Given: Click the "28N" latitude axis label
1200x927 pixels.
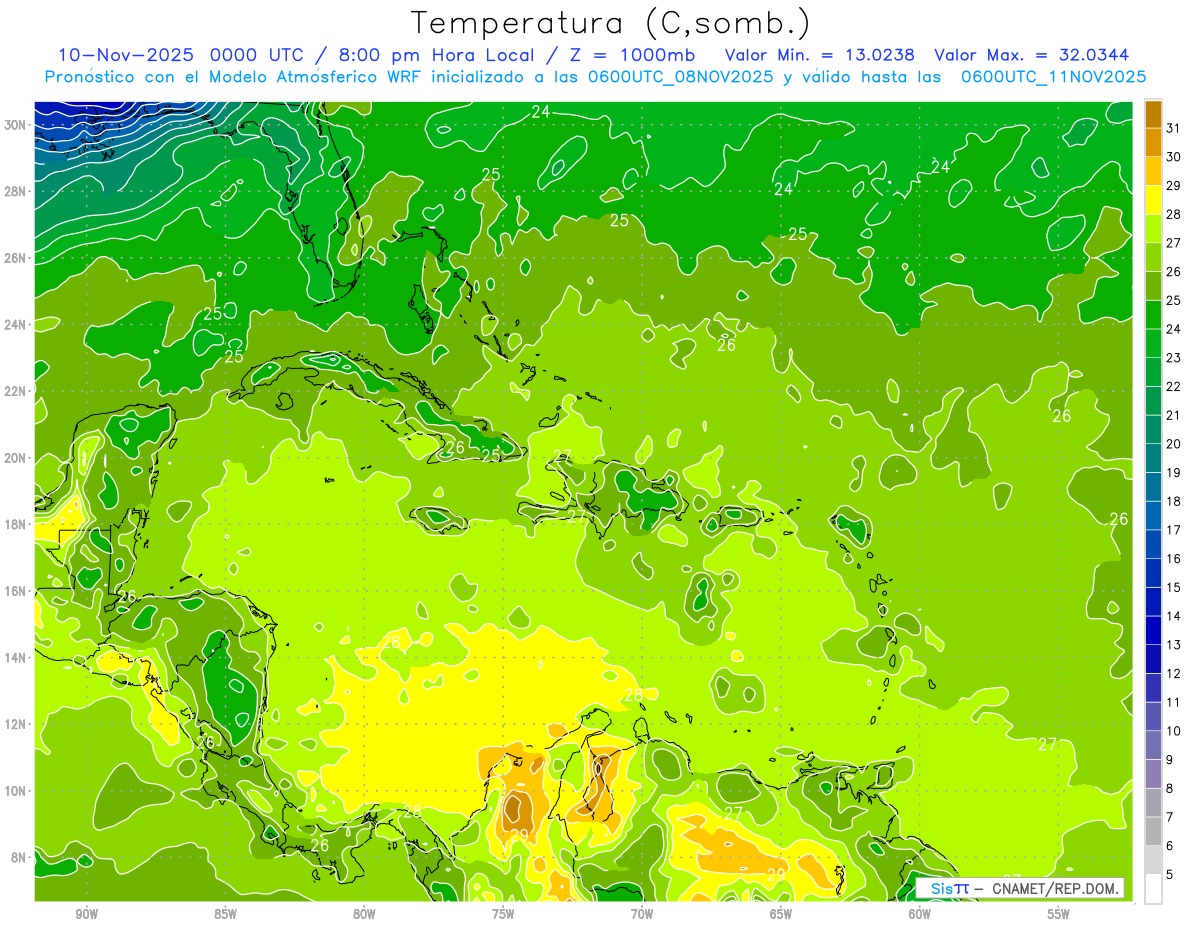Looking at the screenshot, I should coord(17,191).
